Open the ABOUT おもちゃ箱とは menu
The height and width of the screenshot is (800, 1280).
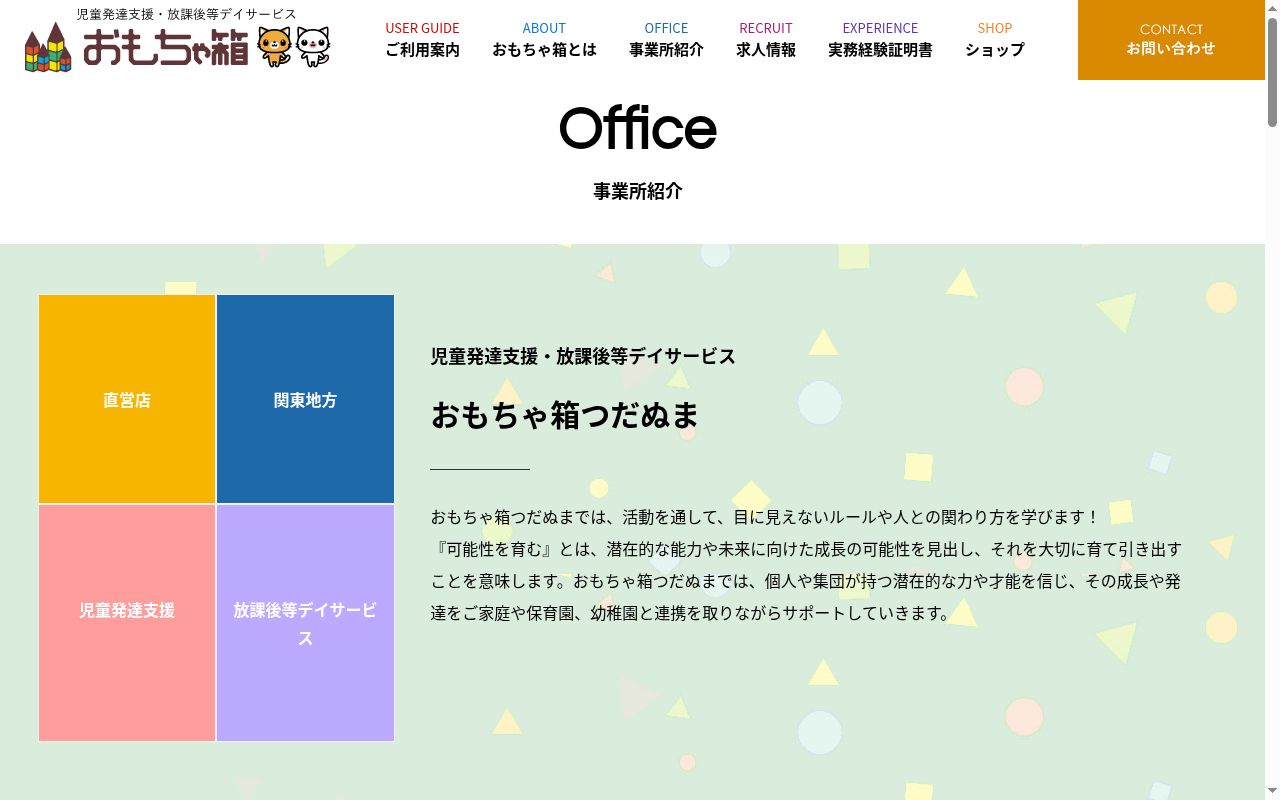[544, 40]
